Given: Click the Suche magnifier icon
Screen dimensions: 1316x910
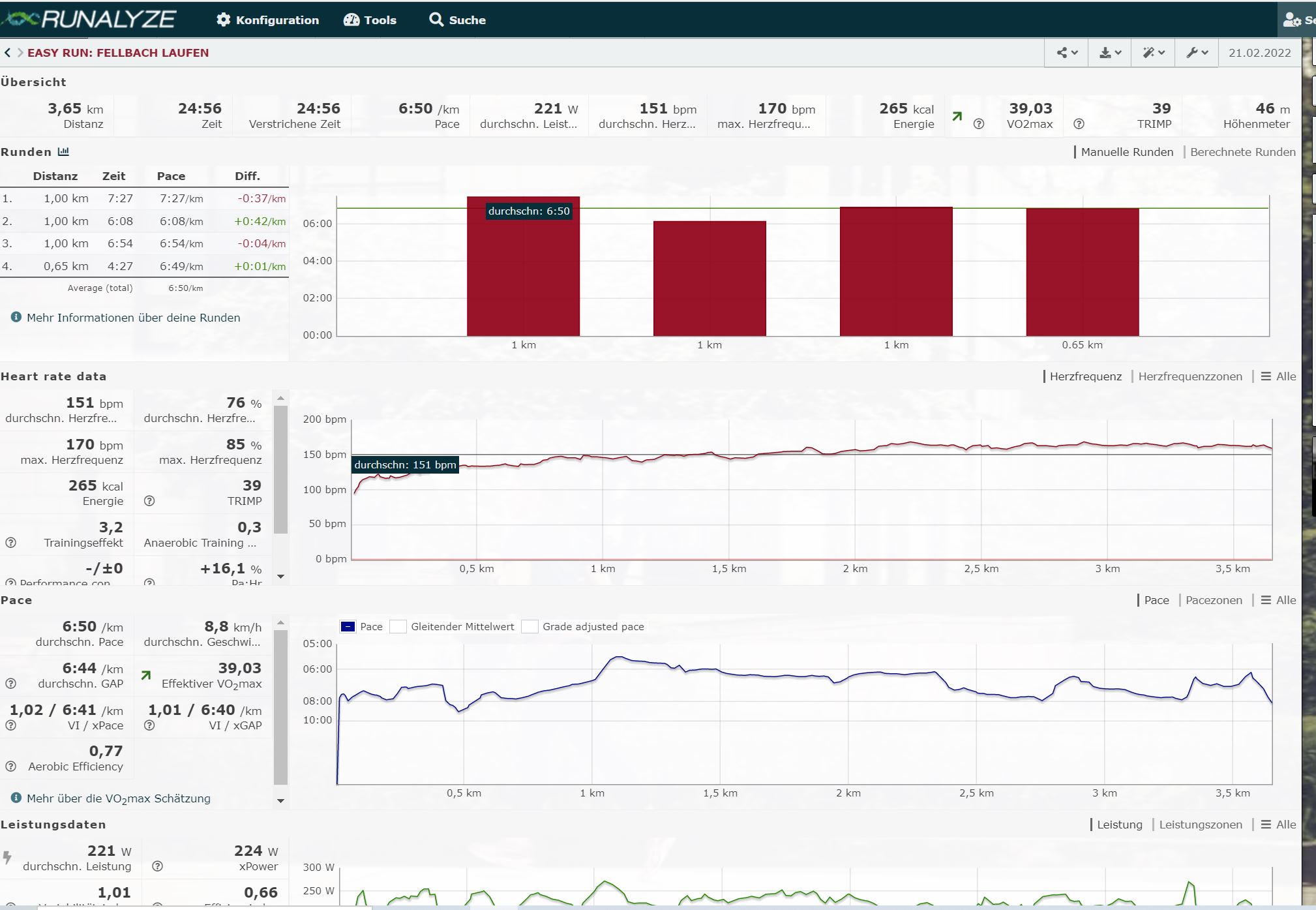Looking at the screenshot, I should pos(436,20).
